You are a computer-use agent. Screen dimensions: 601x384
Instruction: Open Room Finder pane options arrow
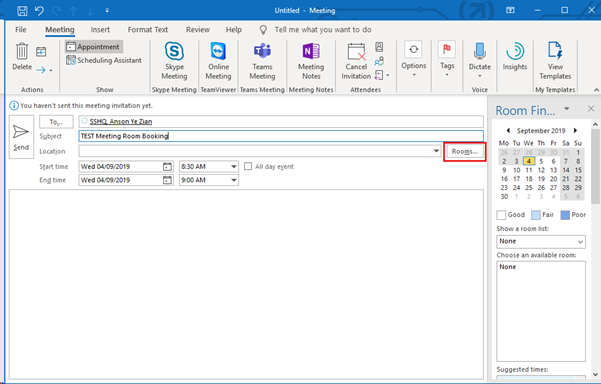click(x=567, y=109)
